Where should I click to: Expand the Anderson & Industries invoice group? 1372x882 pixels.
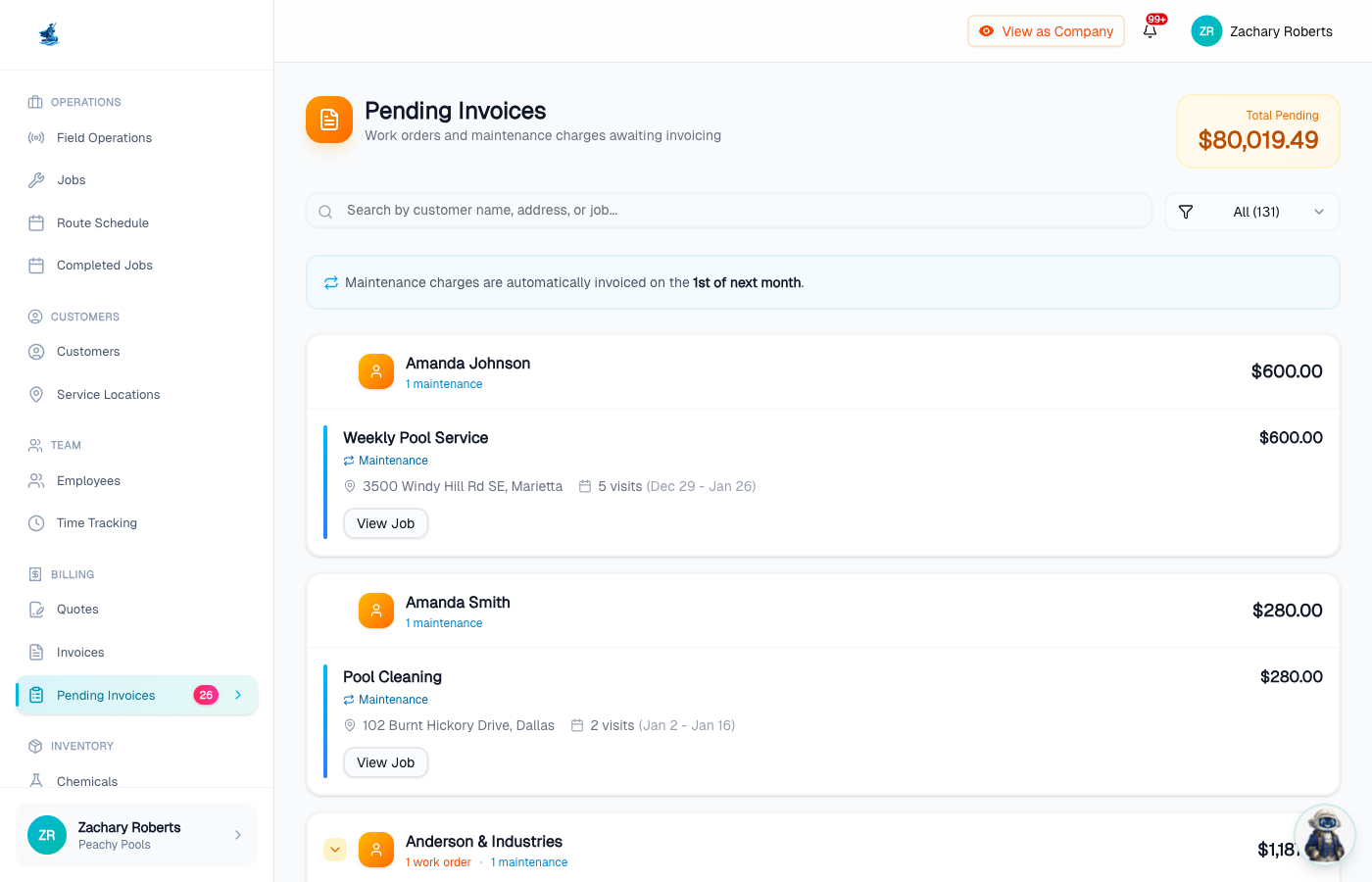[335, 850]
